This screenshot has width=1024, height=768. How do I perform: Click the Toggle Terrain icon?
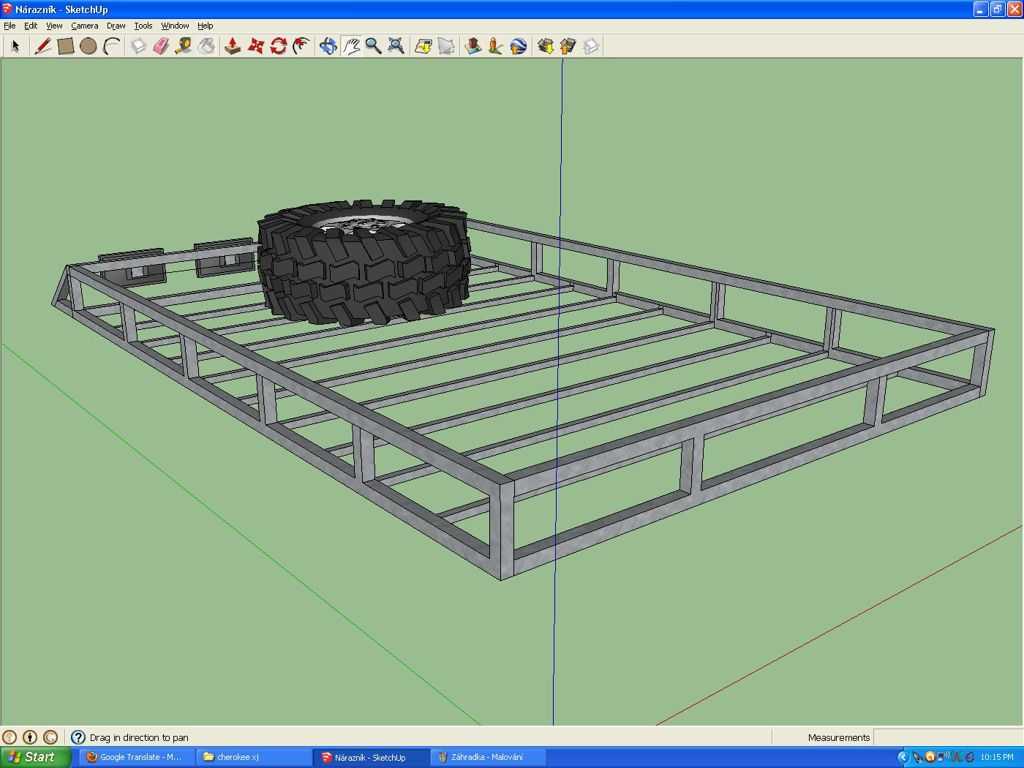click(446, 46)
